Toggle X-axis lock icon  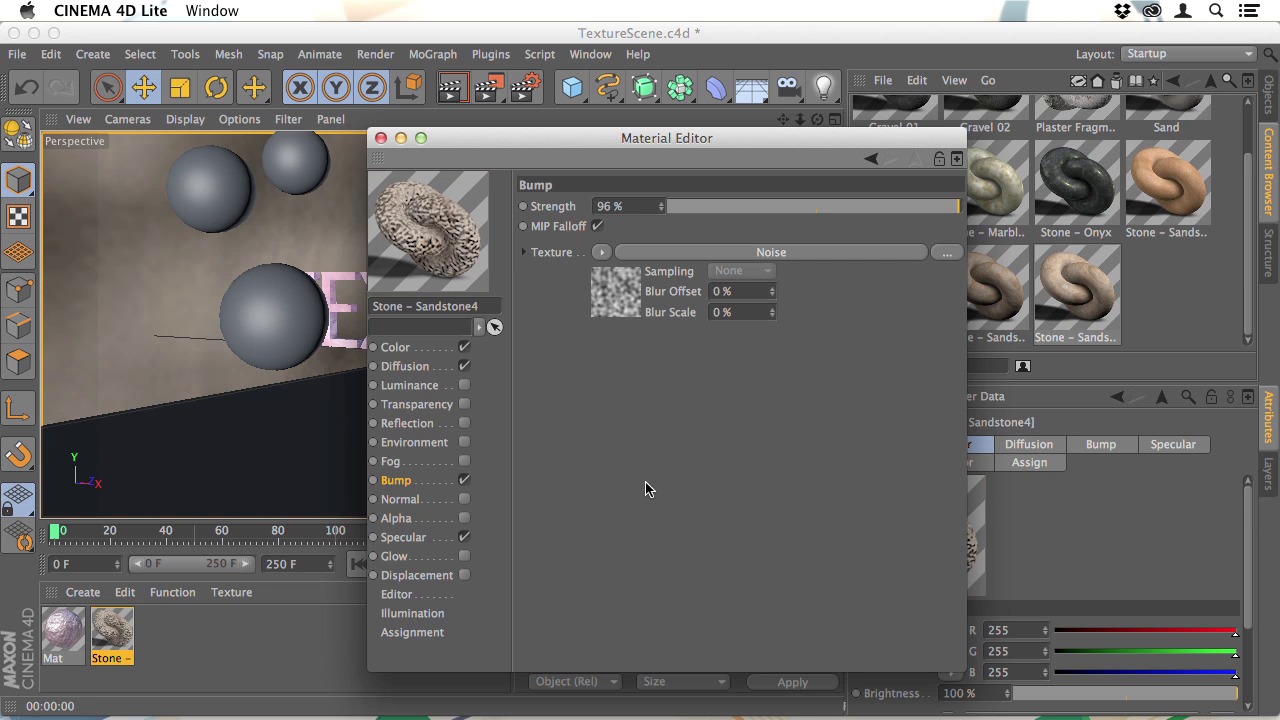coord(300,88)
